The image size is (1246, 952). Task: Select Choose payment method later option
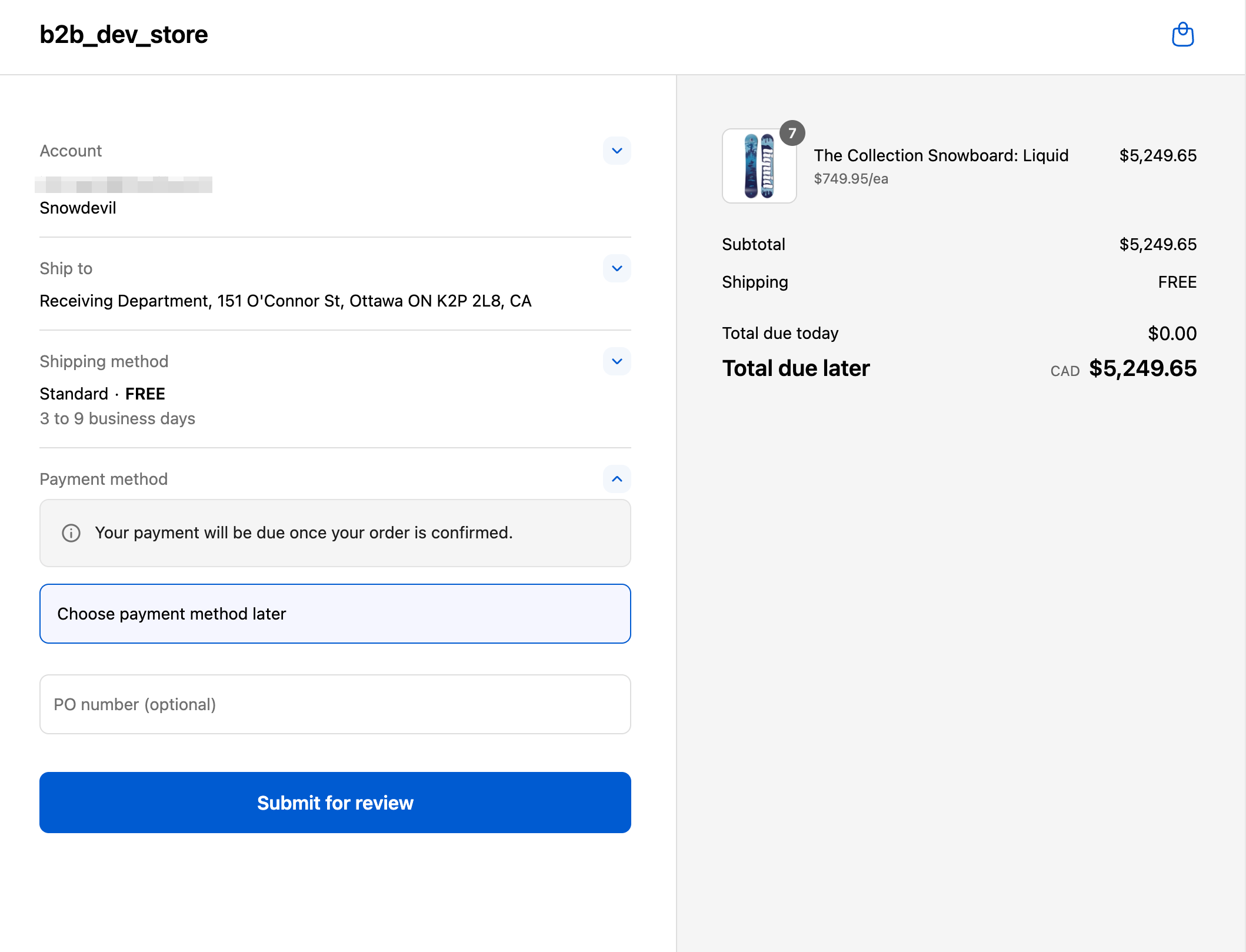pos(335,614)
